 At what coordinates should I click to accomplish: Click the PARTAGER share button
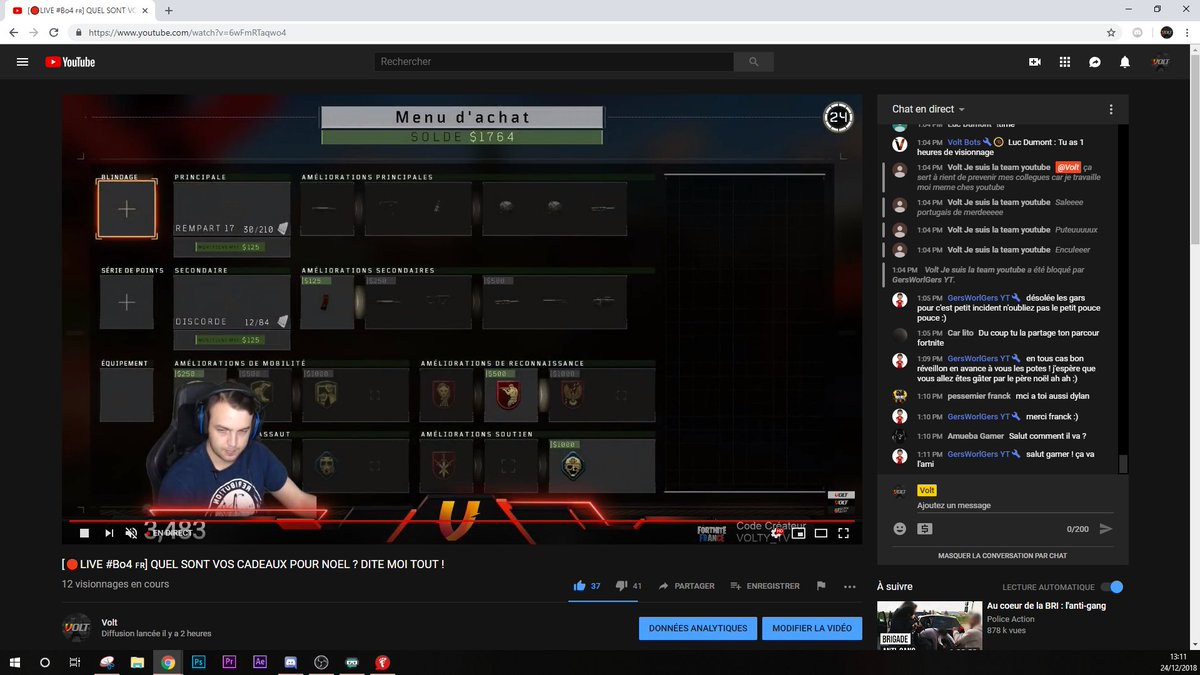click(686, 586)
